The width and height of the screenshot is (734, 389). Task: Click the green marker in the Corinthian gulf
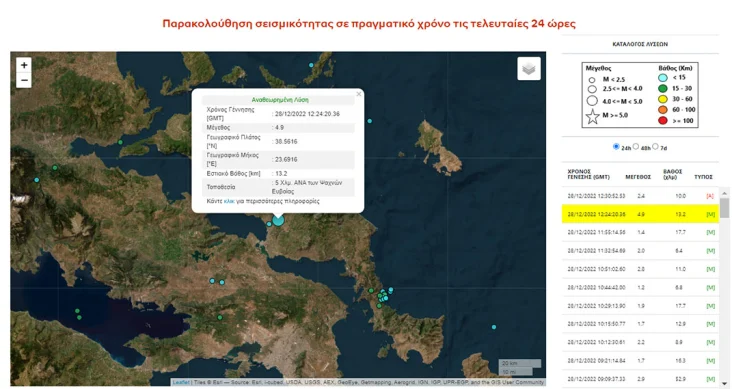(77, 311)
